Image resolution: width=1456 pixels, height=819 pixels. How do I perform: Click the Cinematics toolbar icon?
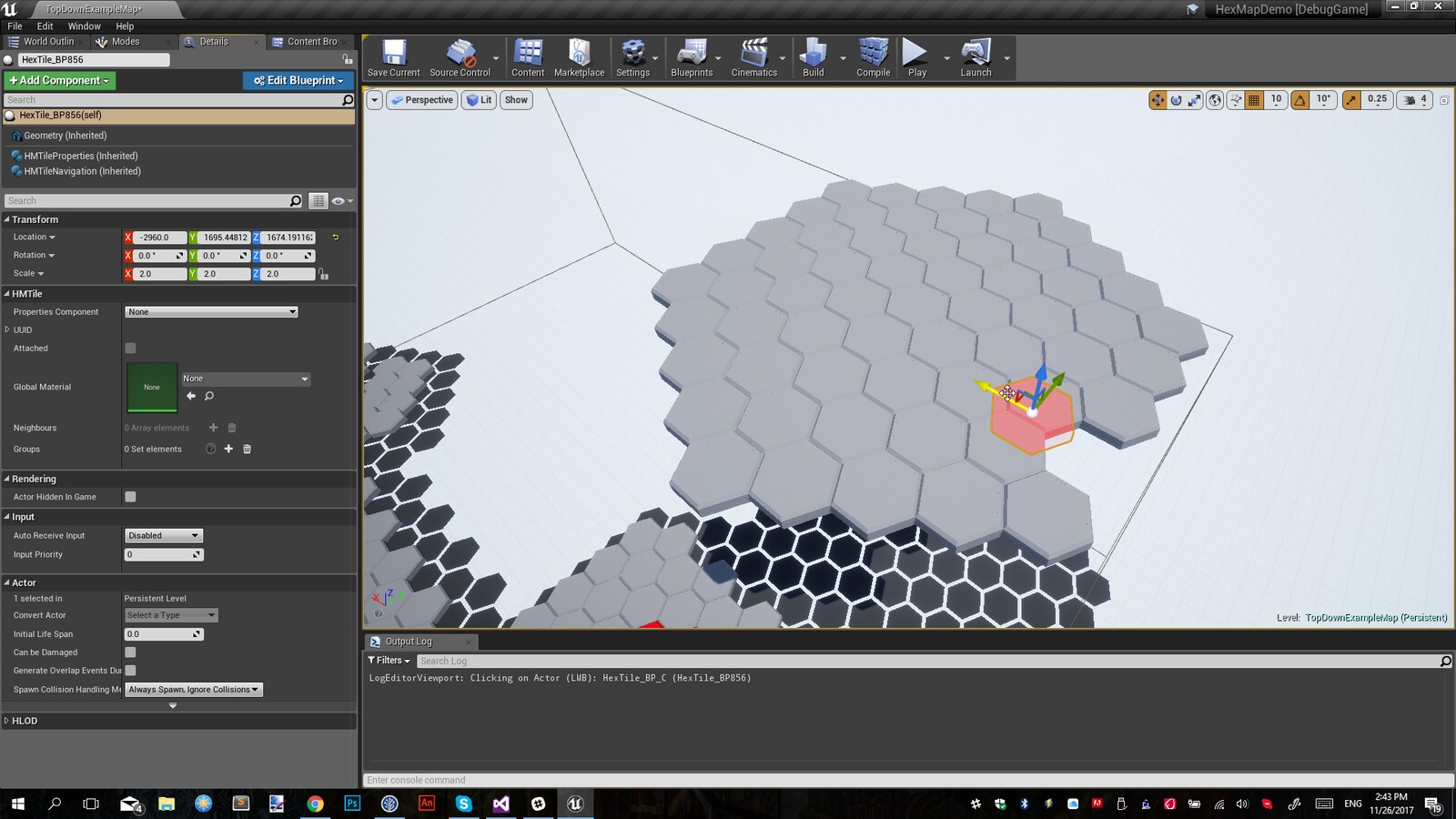tap(753, 55)
